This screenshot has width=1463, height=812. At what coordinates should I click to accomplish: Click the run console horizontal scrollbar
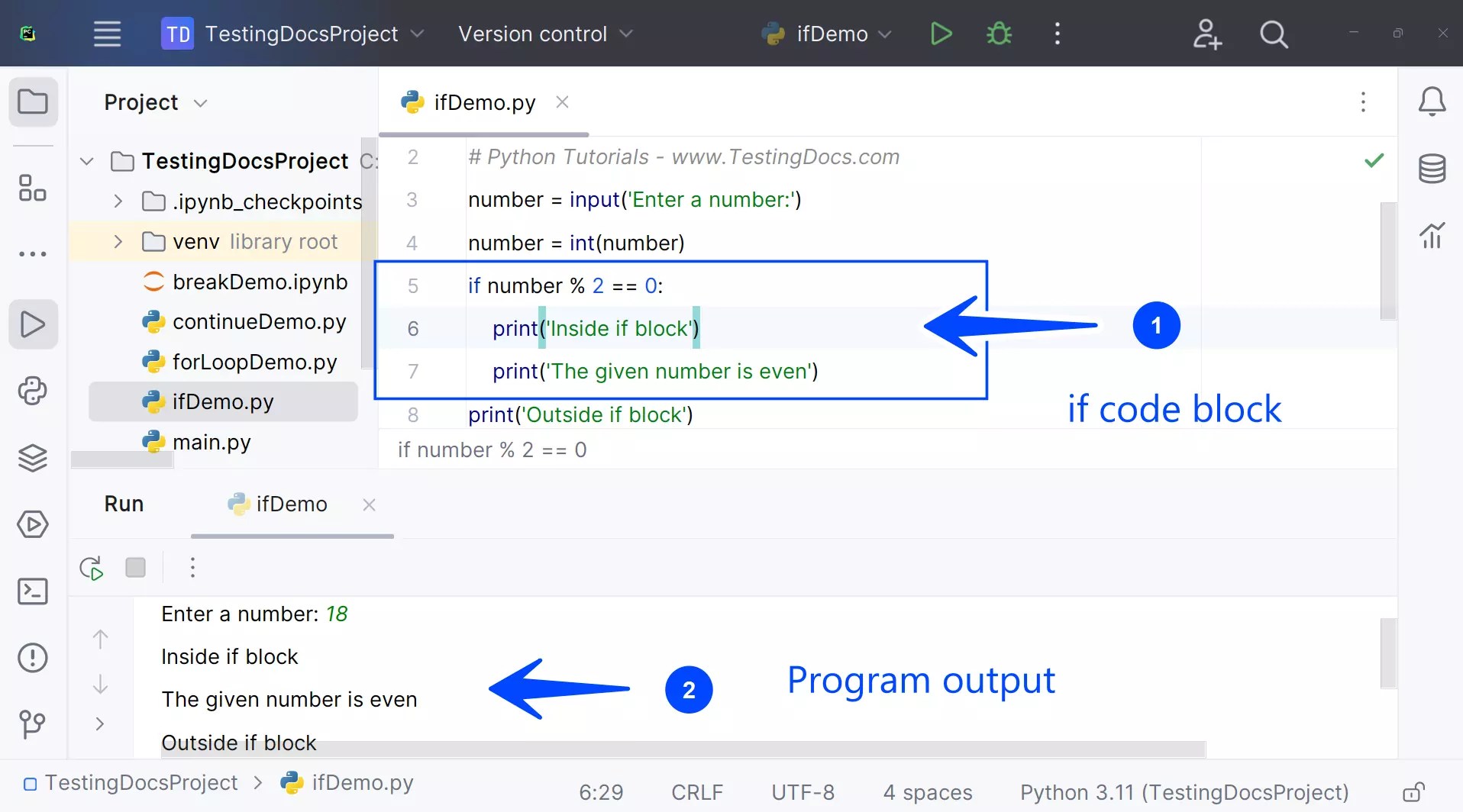(x=683, y=749)
